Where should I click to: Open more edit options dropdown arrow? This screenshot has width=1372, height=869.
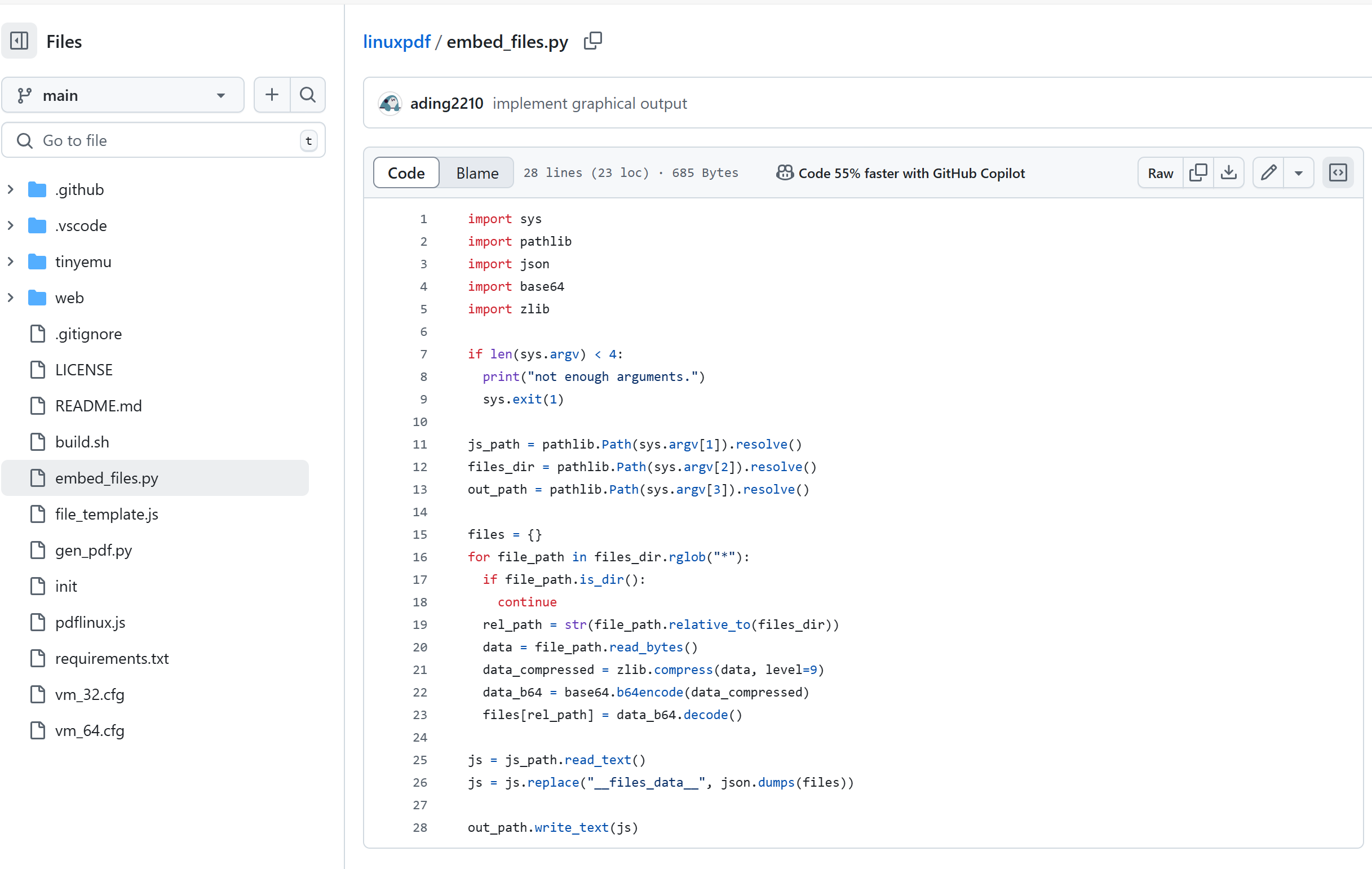pos(1299,172)
